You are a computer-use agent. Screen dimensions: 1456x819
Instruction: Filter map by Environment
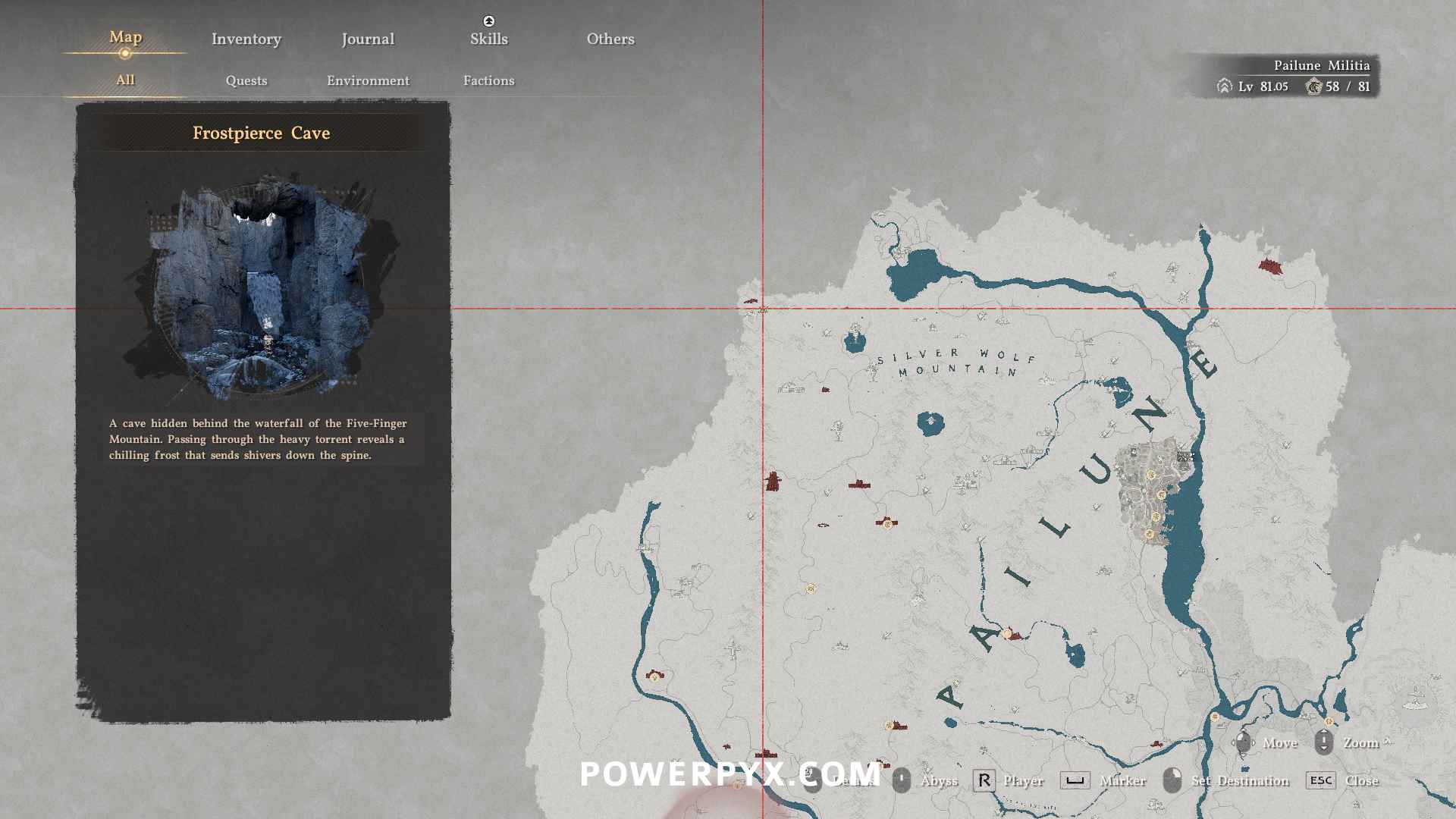(368, 80)
